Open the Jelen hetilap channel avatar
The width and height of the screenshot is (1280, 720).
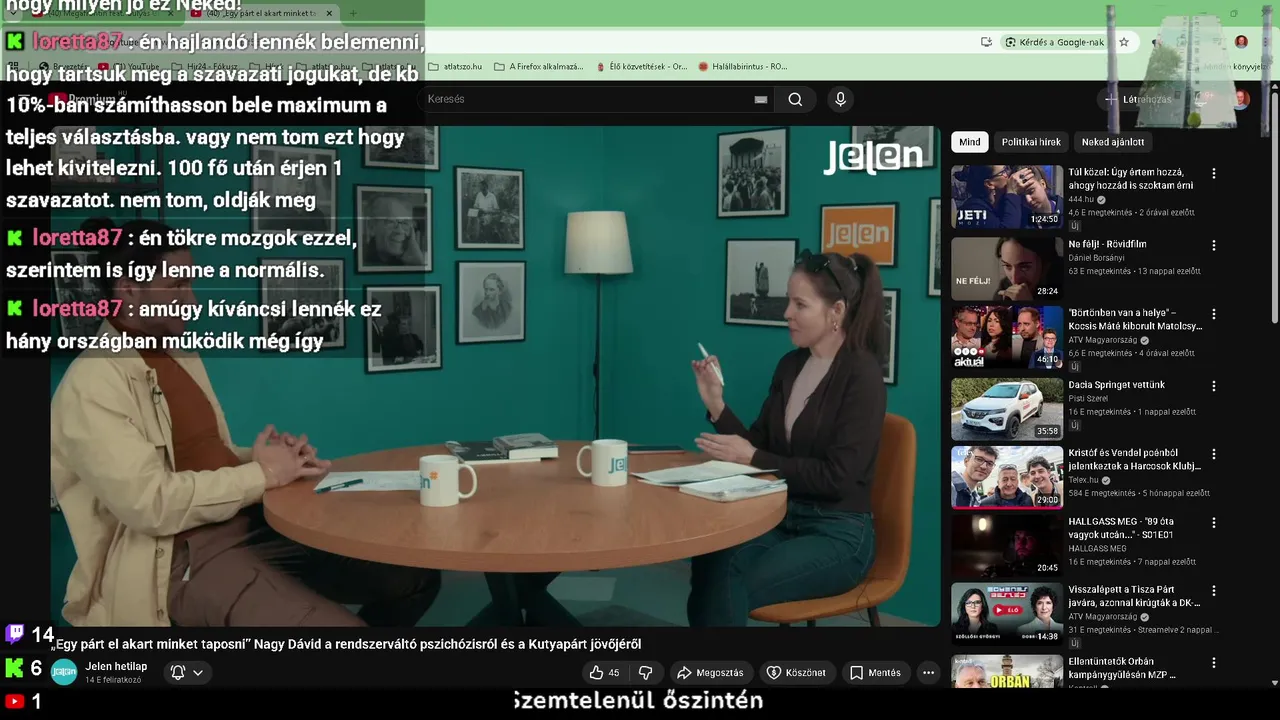[x=64, y=672]
